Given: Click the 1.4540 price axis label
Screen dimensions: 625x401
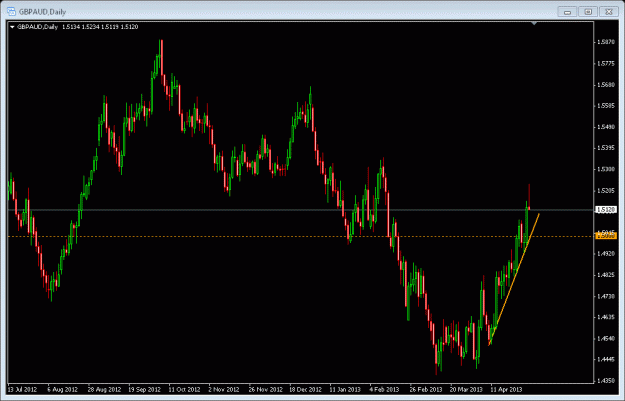Looking at the screenshot, I should click(606, 338).
